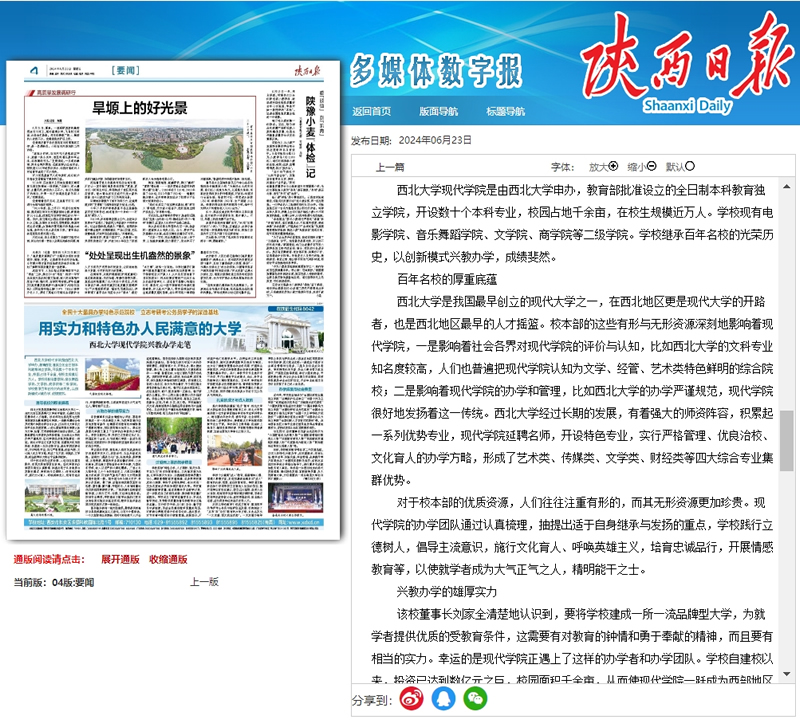Click the aerial river photo in the page preview
This screenshot has width=800, height=720.
point(164,146)
